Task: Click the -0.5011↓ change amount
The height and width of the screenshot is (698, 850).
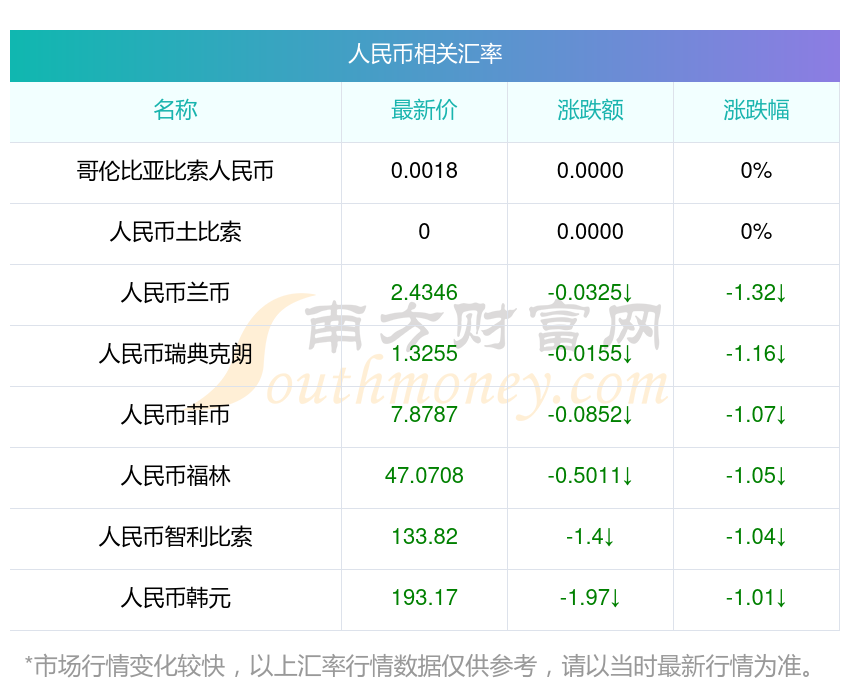Action: (590, 476)
